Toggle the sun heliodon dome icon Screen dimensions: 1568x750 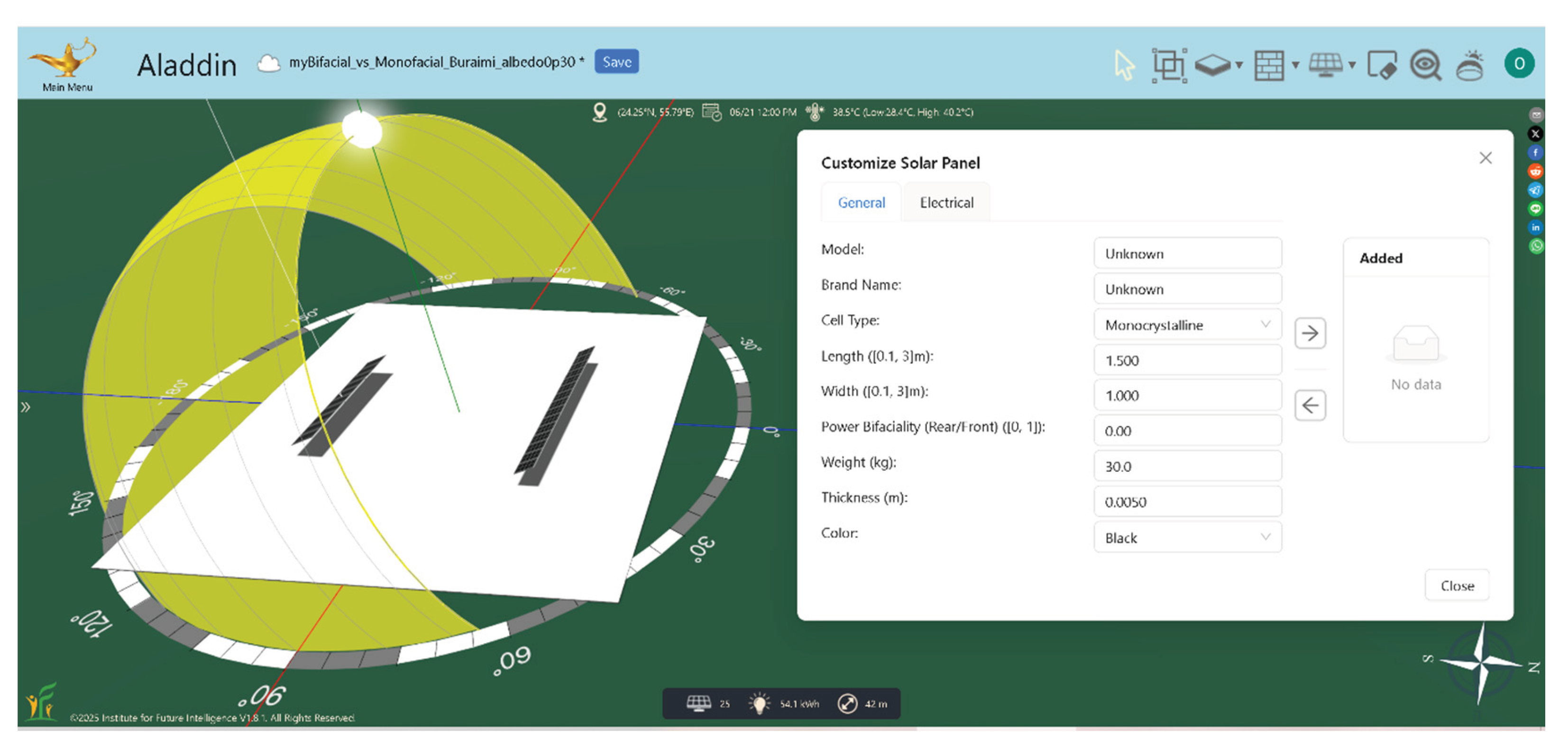[1470, 64]
